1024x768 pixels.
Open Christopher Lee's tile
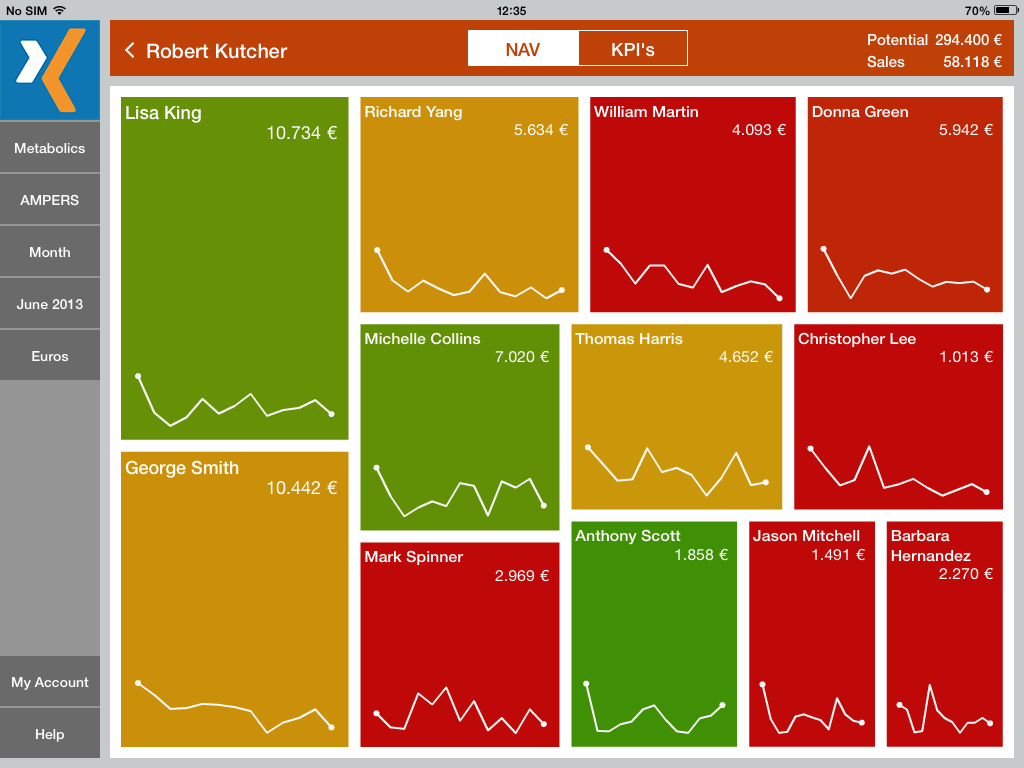[x=898, y=417]
